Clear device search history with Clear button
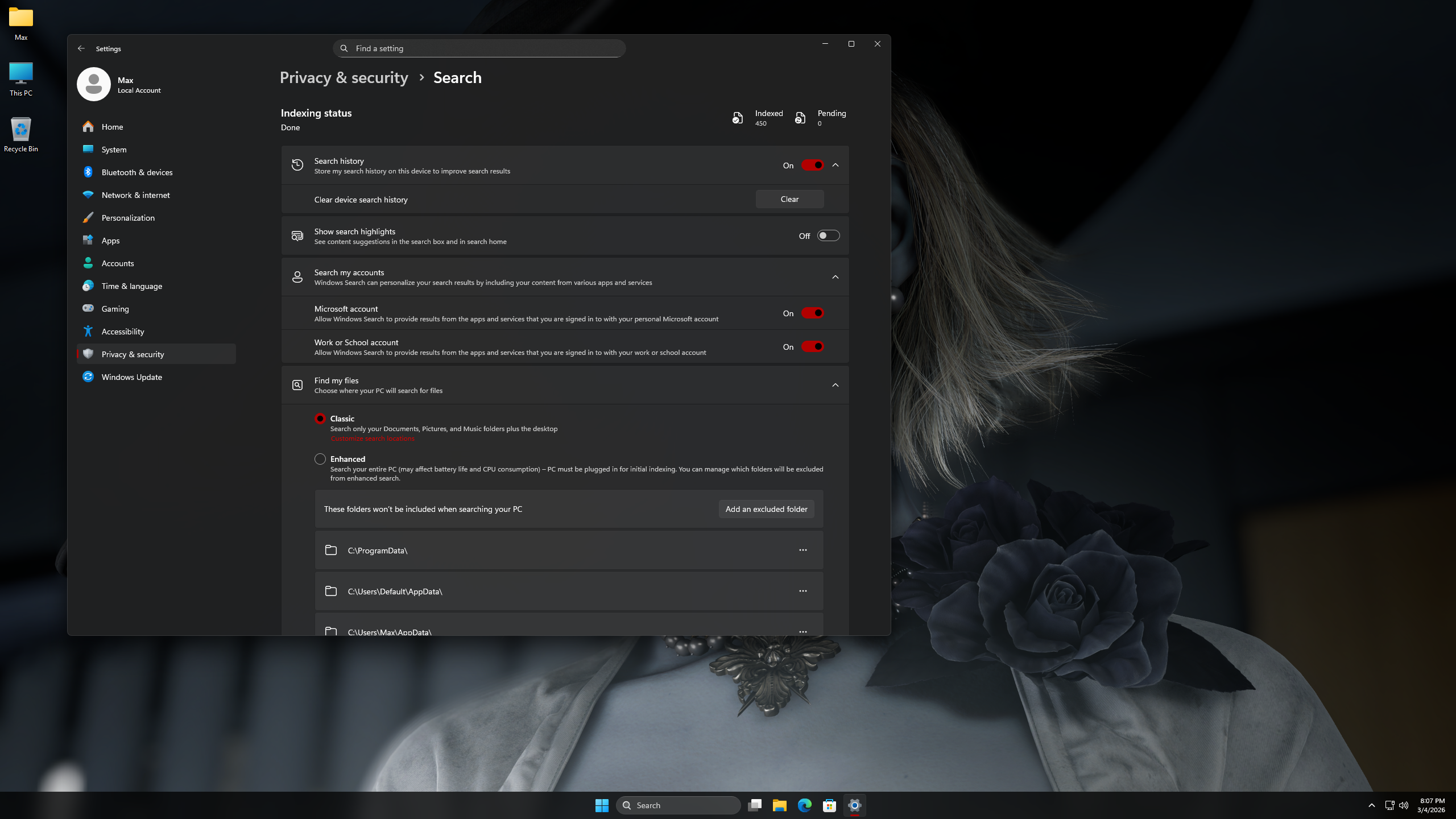This screenshot has width=1456, height=819. tap(789, 199)
